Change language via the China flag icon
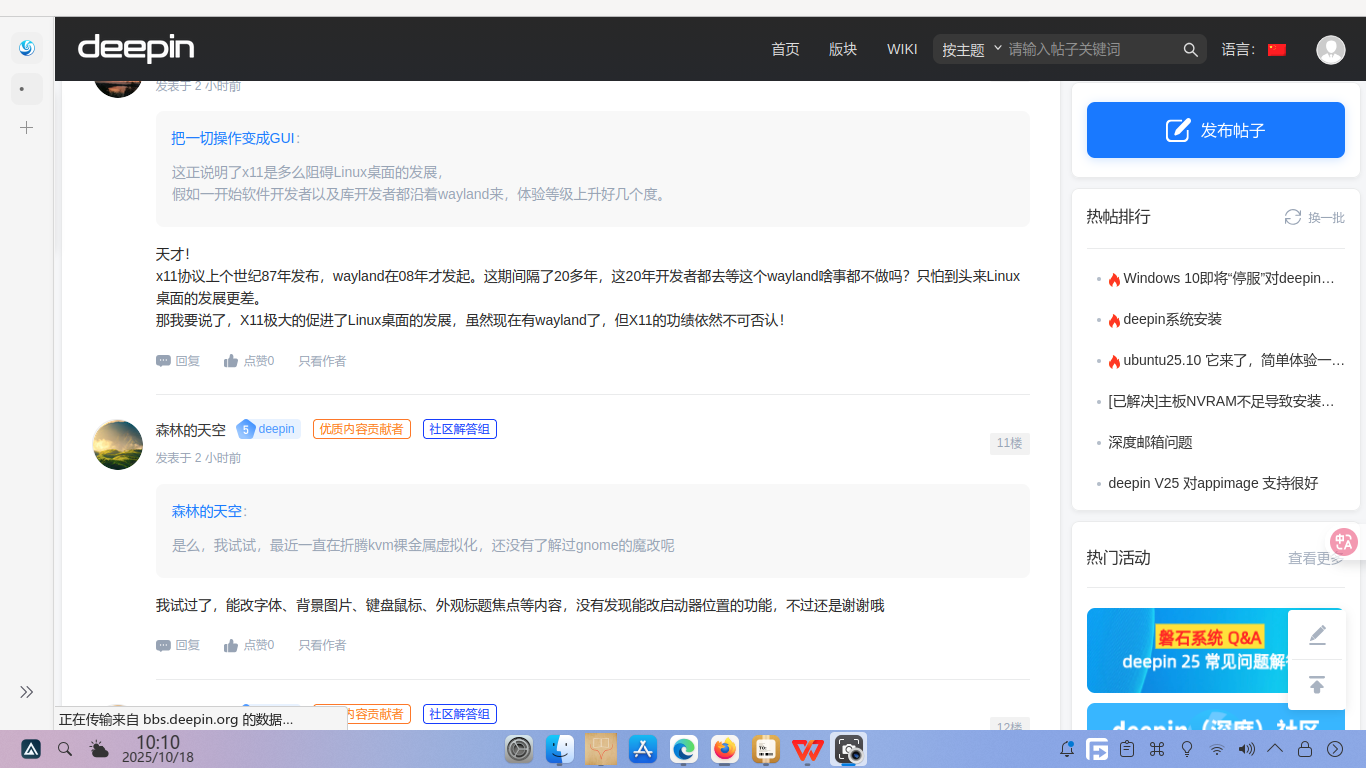1366x768 pixels. 1277,49
